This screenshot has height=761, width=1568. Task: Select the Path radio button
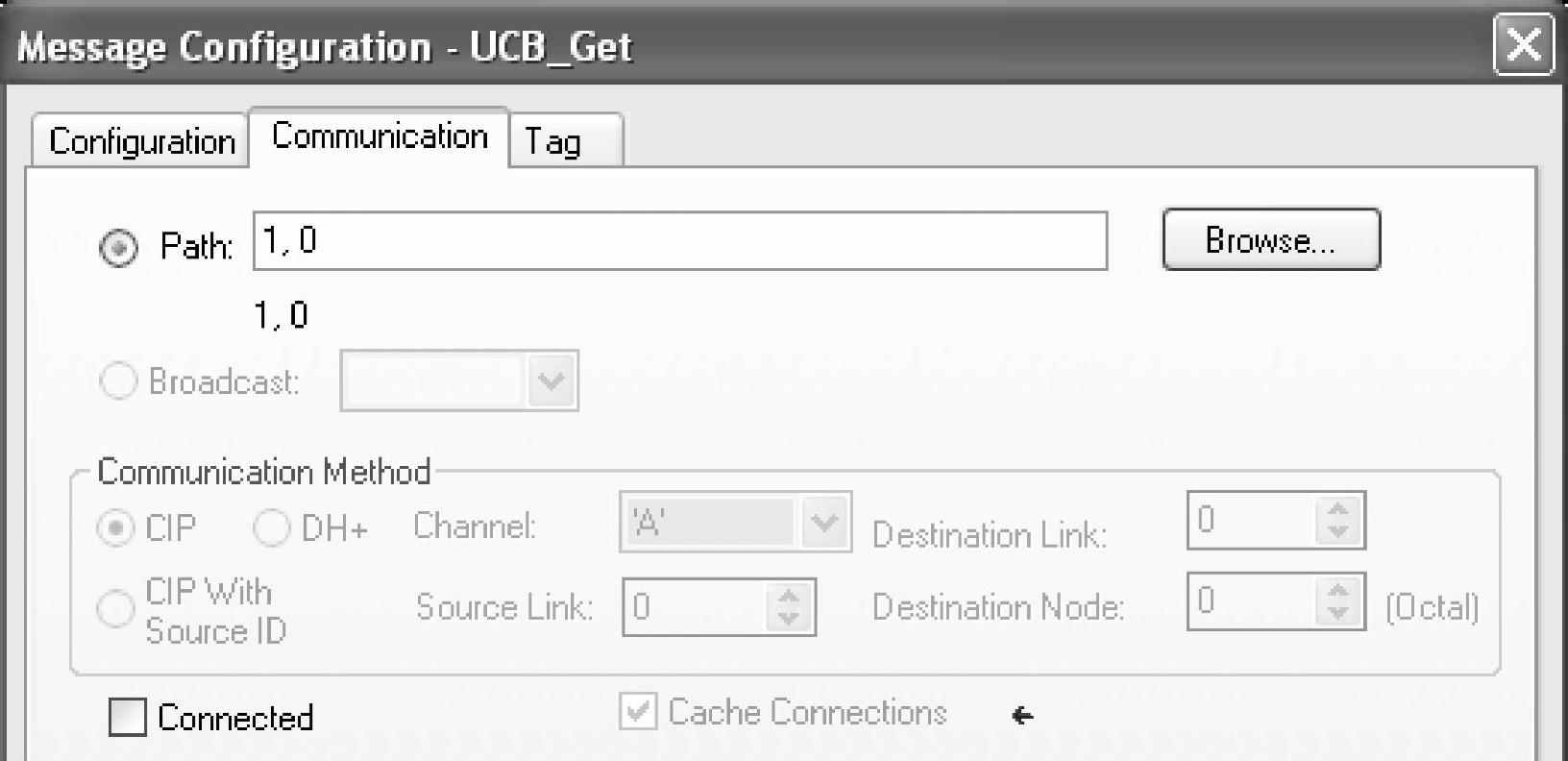(x=119, y=247)
